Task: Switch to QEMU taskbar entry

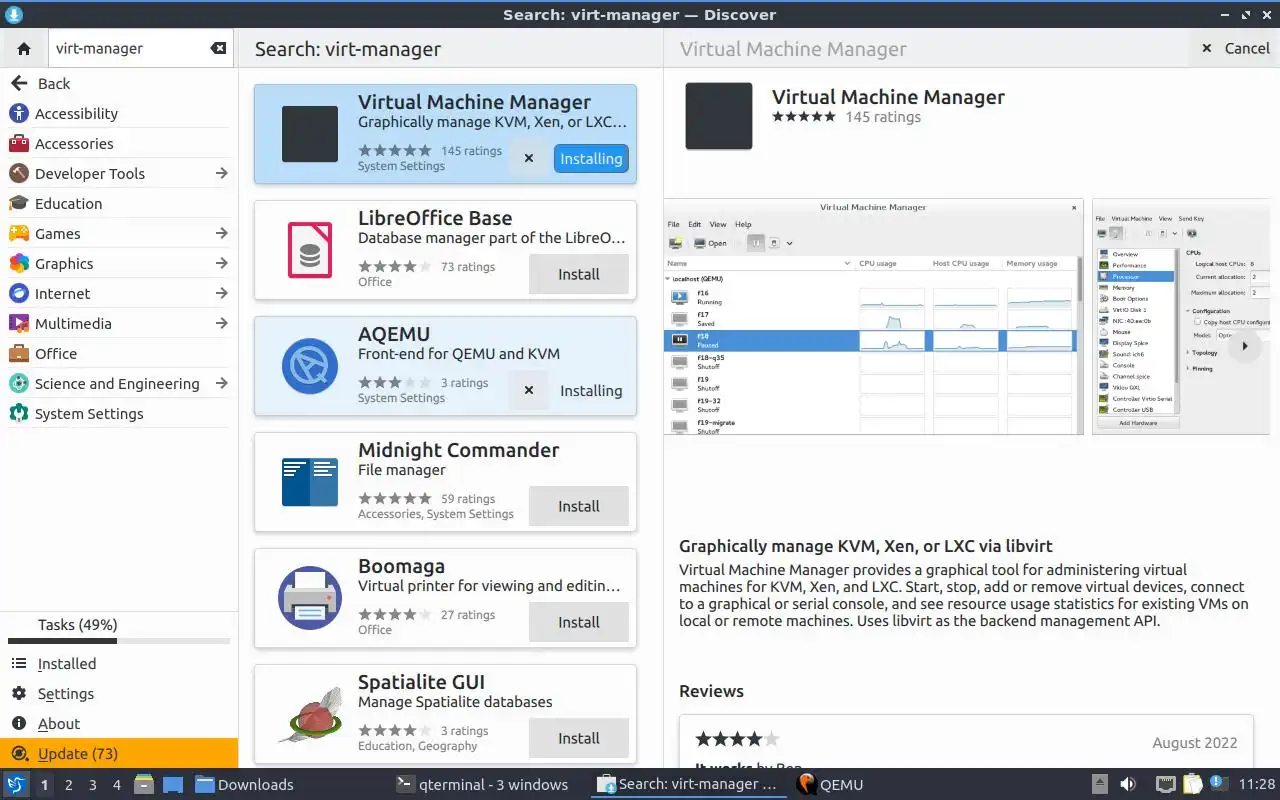Action: coord(830,785)
